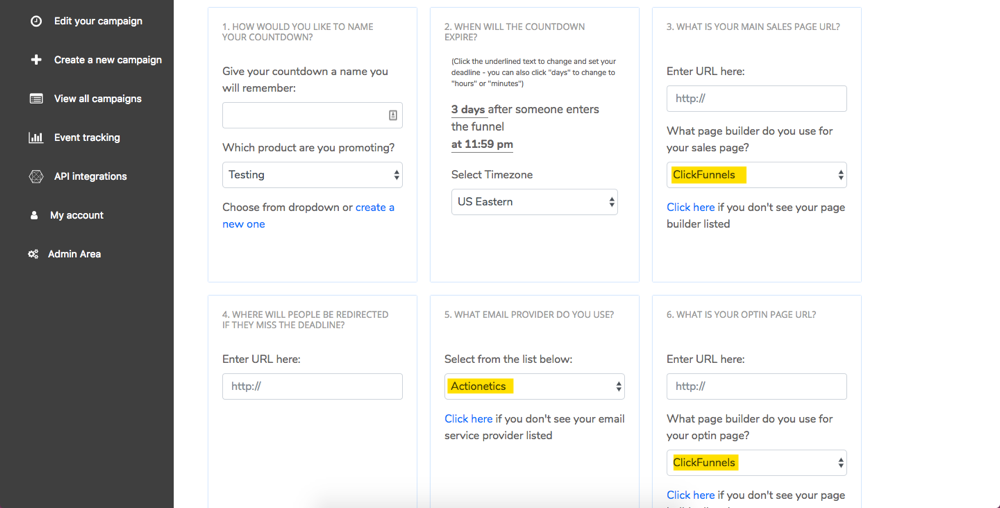Click the hexagon icon beside API integrations

coord(36,177)
